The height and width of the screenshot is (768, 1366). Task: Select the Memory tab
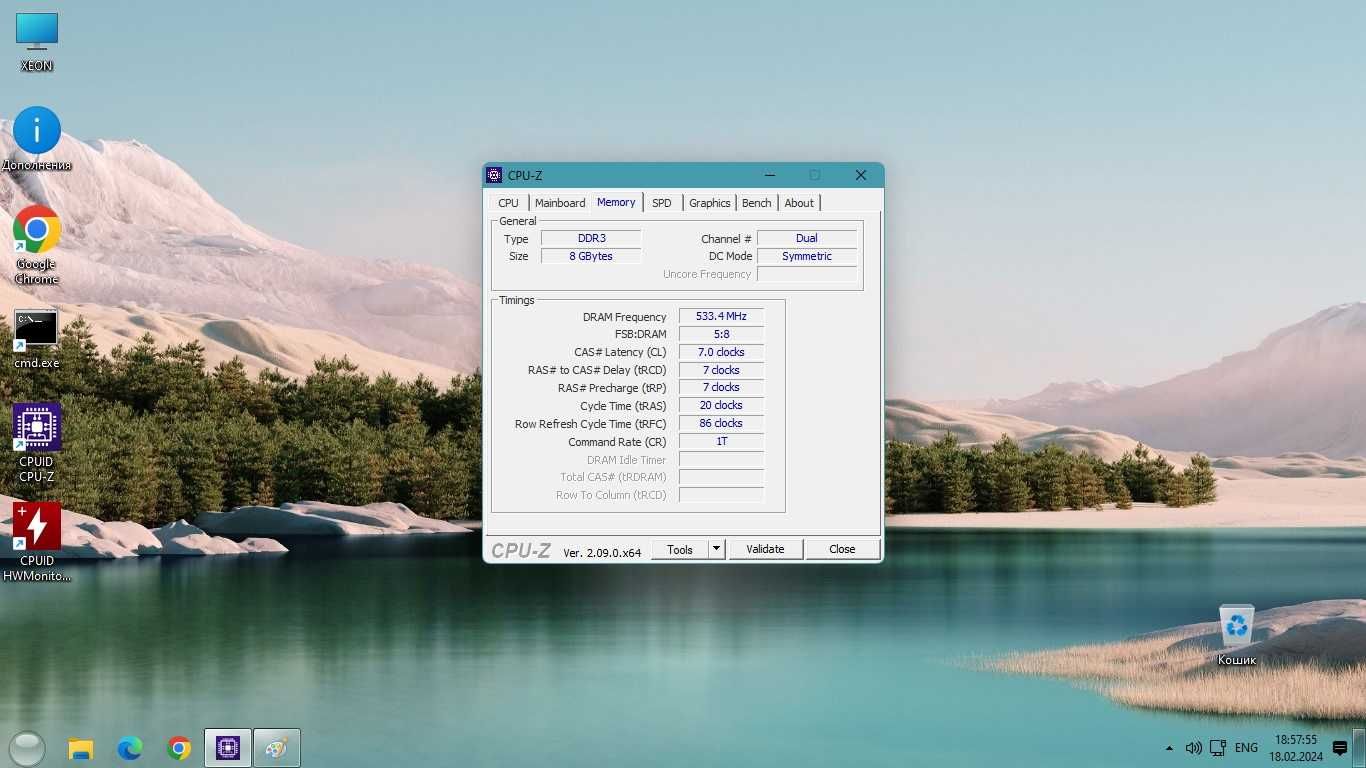pyautogui.click(x=616, y=202)
